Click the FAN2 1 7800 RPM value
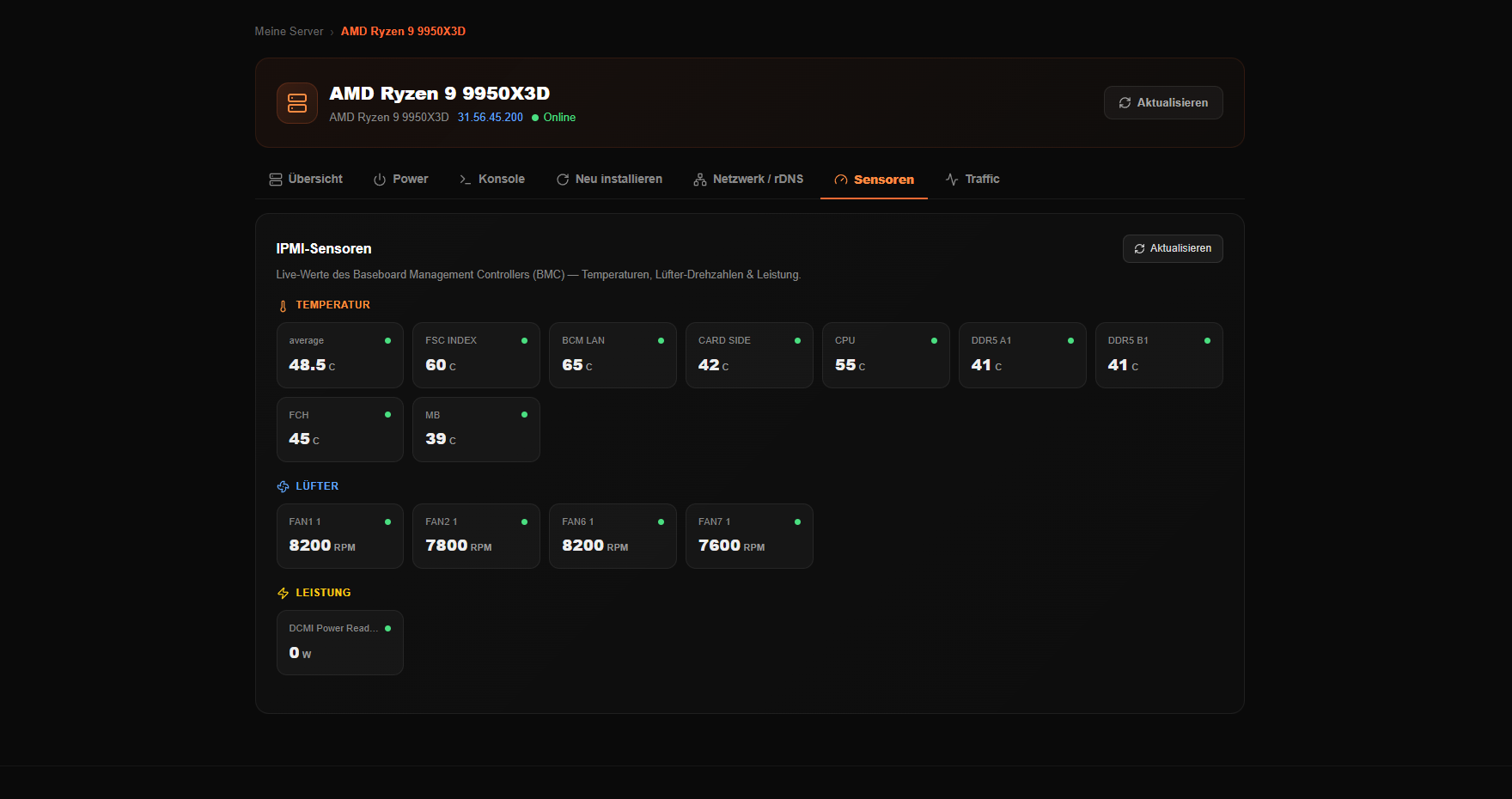The height and width of the screenshot is (799, 1512). (459, 546)
